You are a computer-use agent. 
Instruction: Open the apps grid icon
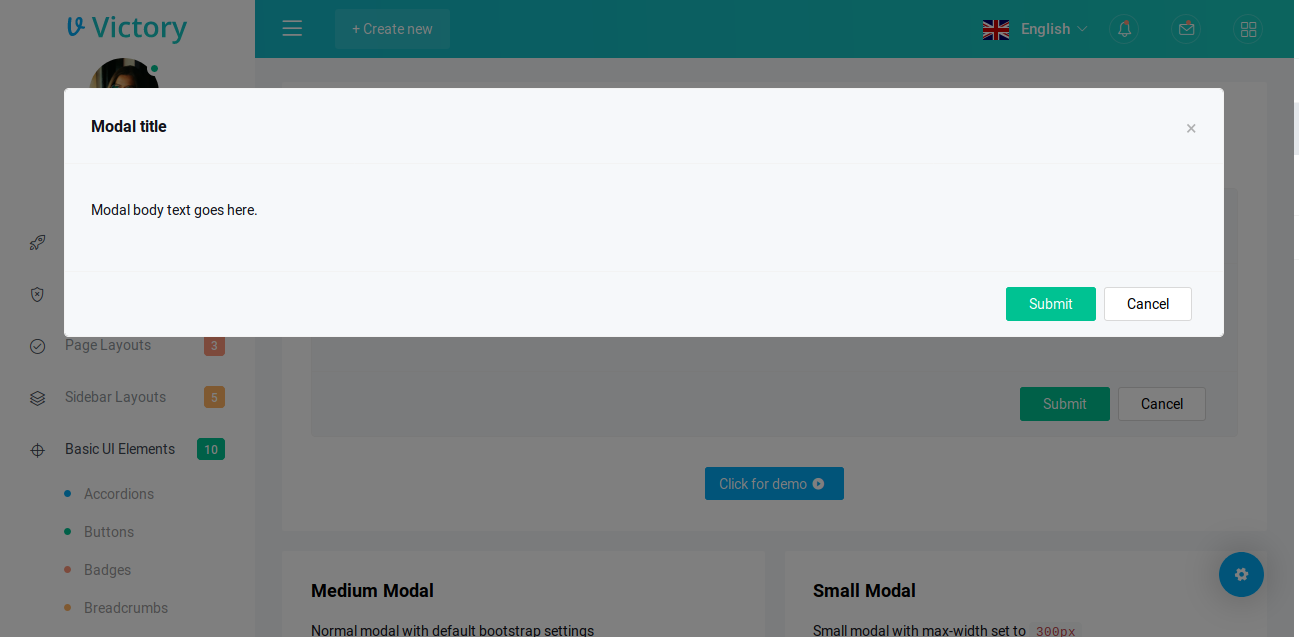pyautogui.click(x=1247, y=29)
